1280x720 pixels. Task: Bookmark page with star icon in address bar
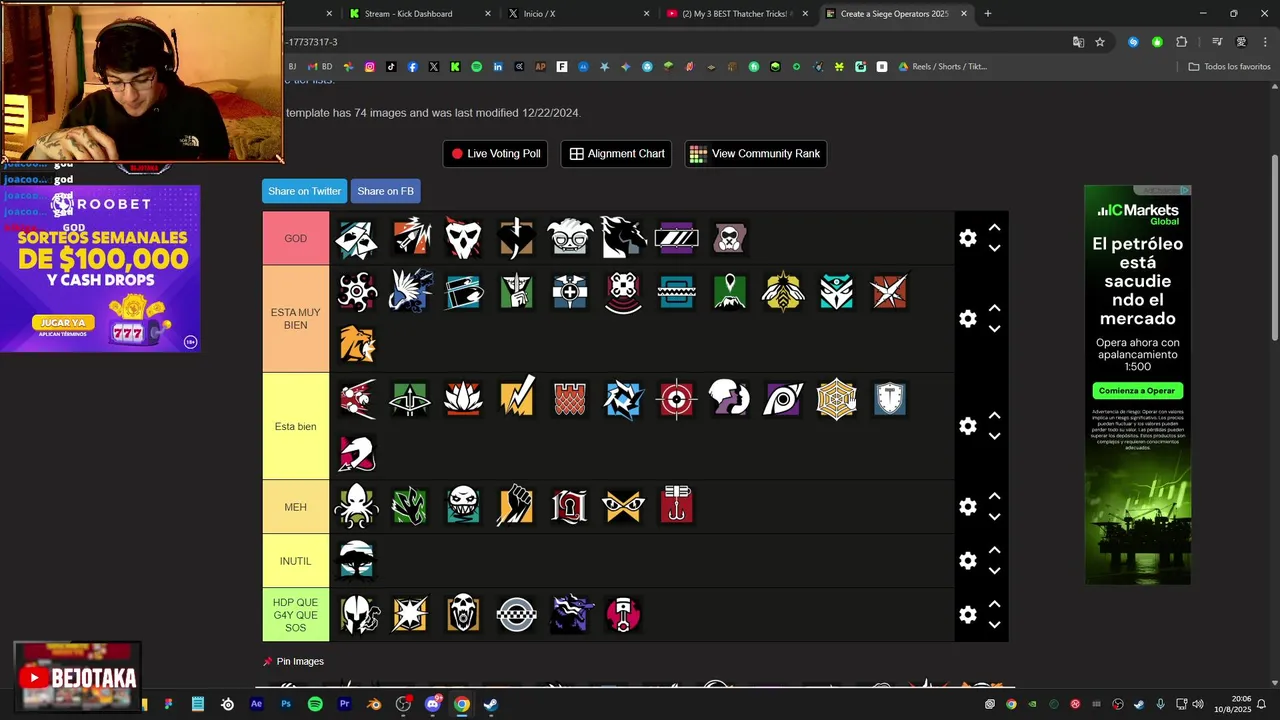tap(1100, 42)
